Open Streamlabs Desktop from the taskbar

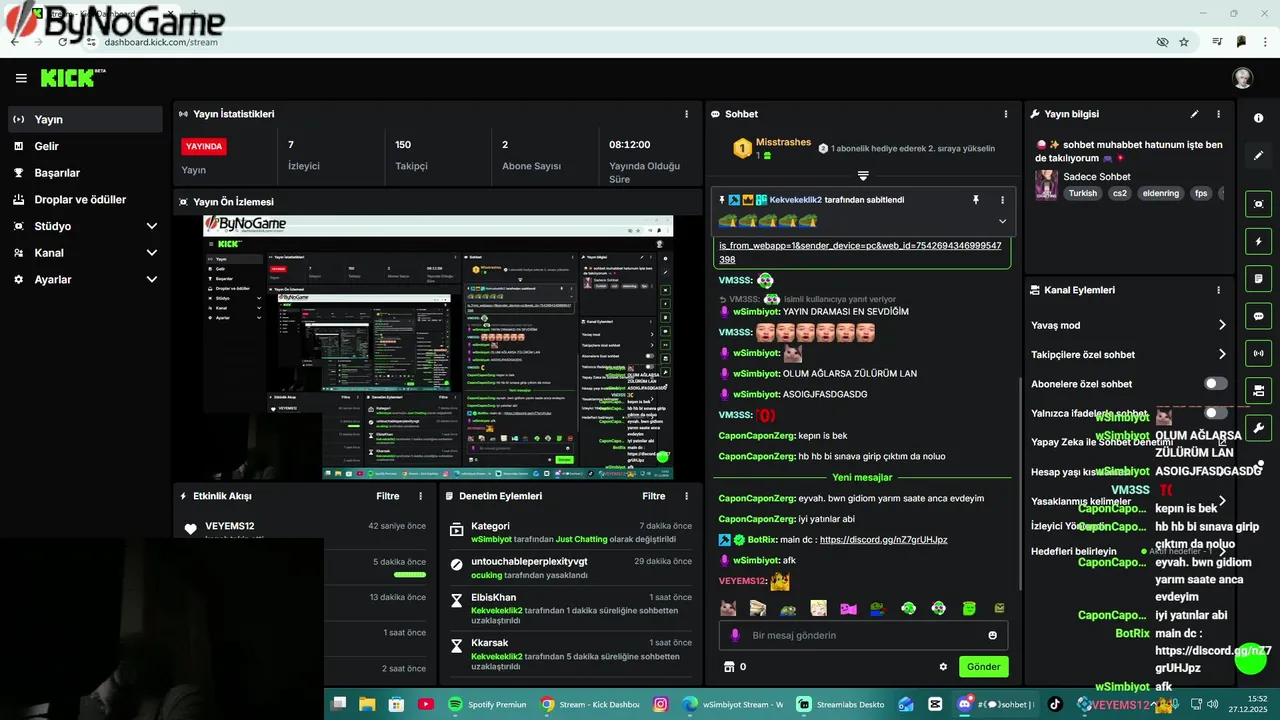tap(840, 704)
